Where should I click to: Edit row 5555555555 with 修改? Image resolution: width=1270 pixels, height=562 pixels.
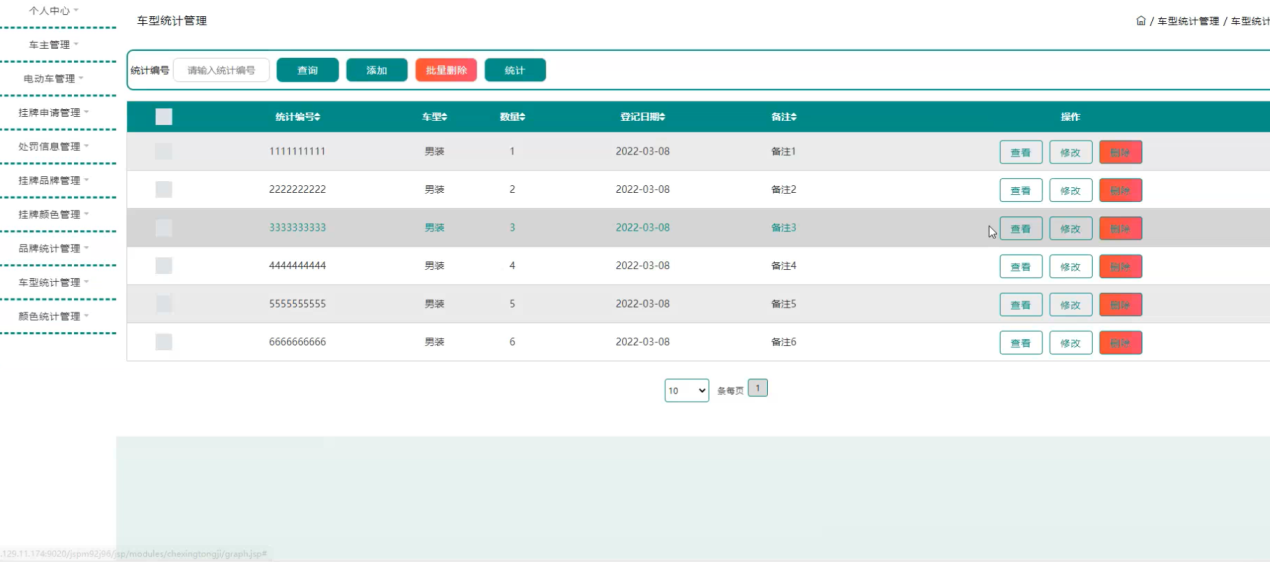pos(1071,304)
